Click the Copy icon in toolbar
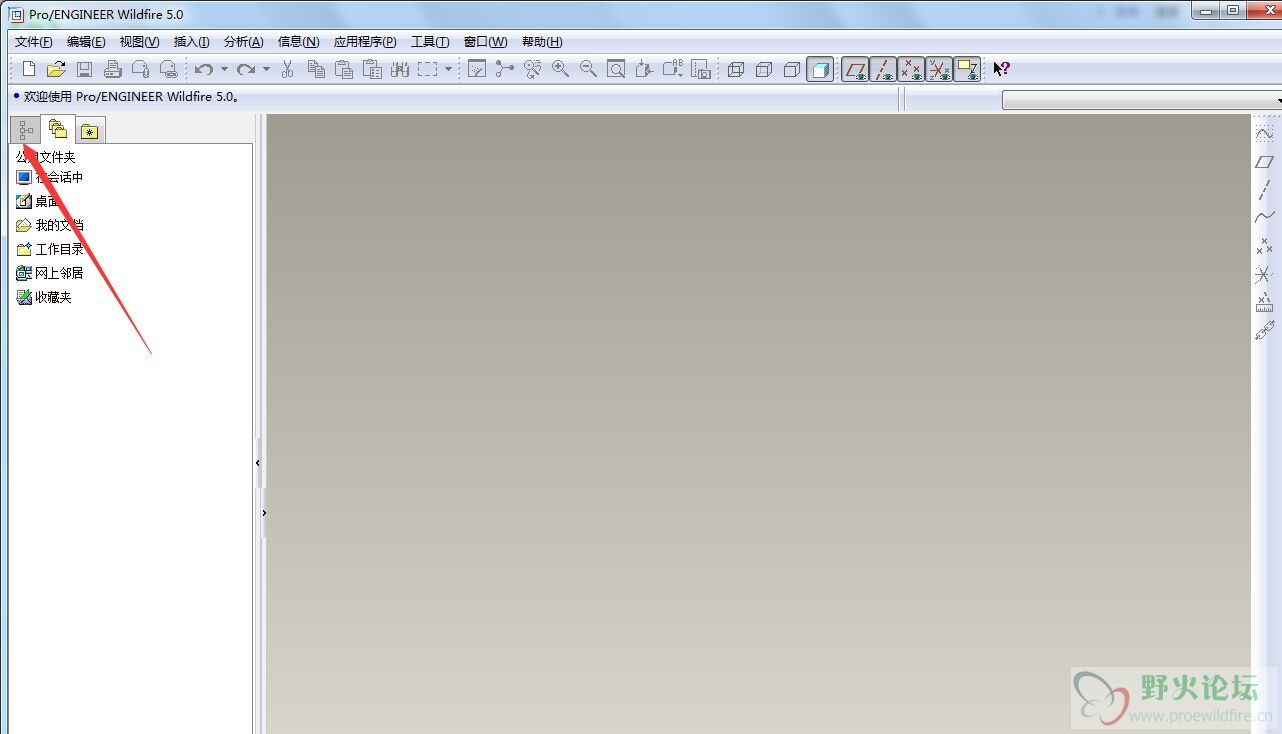The image size is (1282, 734). click(316, 69)
